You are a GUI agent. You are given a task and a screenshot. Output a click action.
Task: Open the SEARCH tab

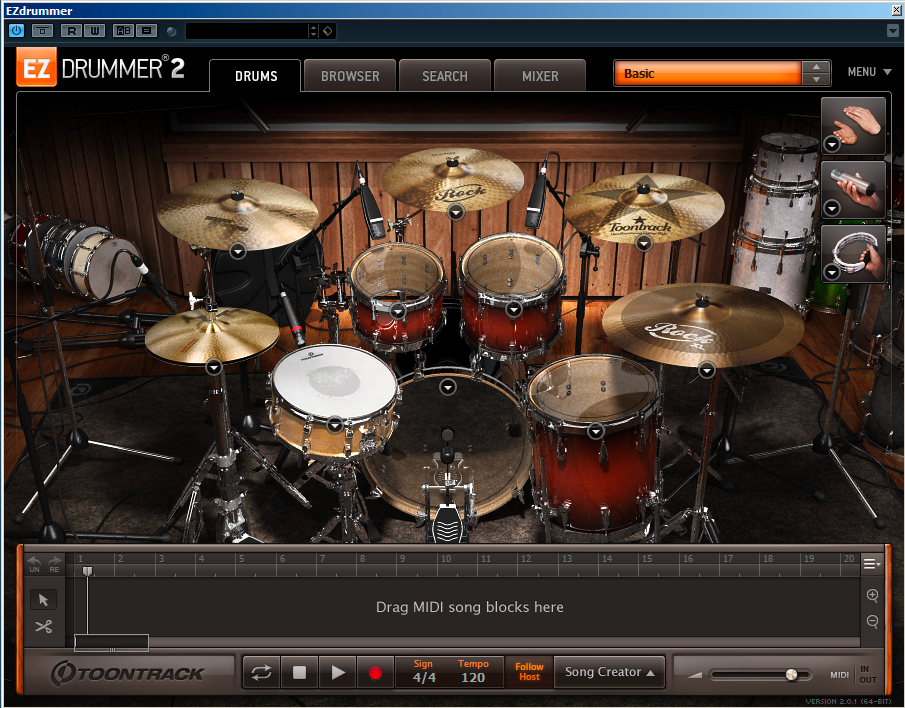click(x=445, y=76)
